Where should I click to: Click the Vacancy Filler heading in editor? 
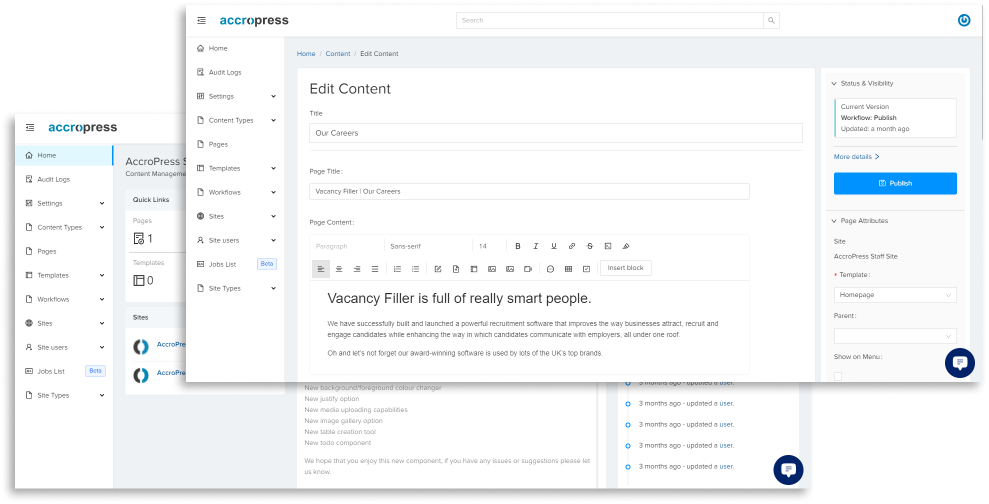[459, 298]
